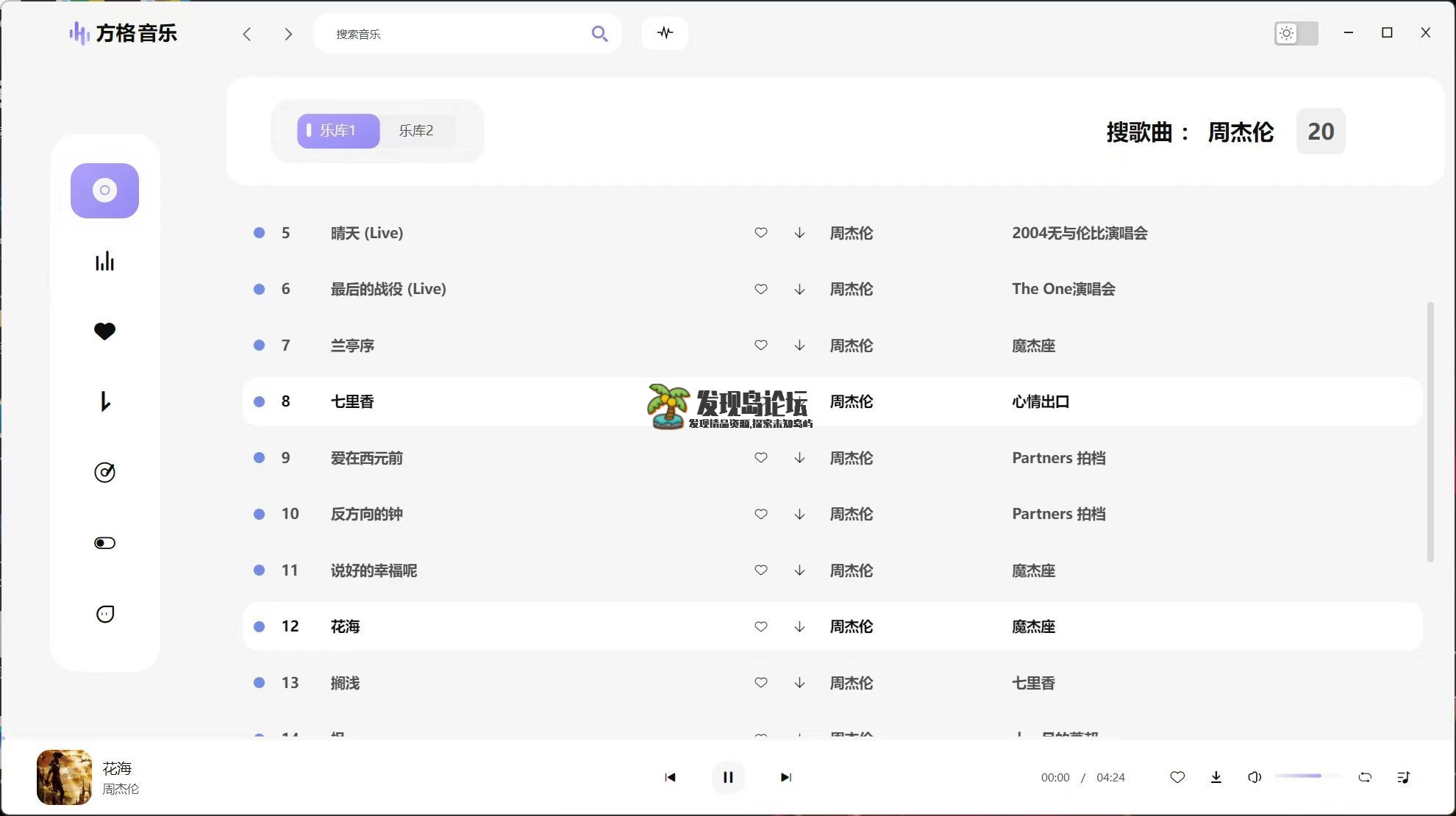Screen dimensions: 1456x816
Task: Like the song 花海 in the list
Action: pos(761,626)
